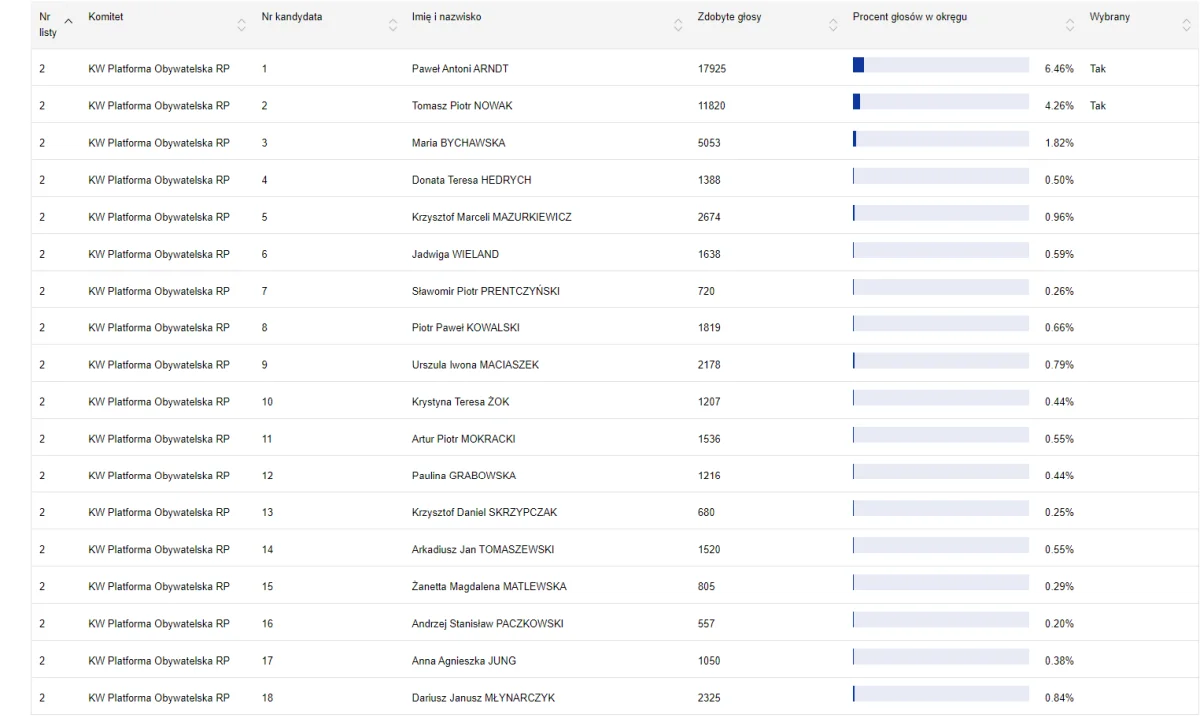Sort table by Komitet column arrows
Viewport: 1200px width, 718px height.
tap(241, 25)
